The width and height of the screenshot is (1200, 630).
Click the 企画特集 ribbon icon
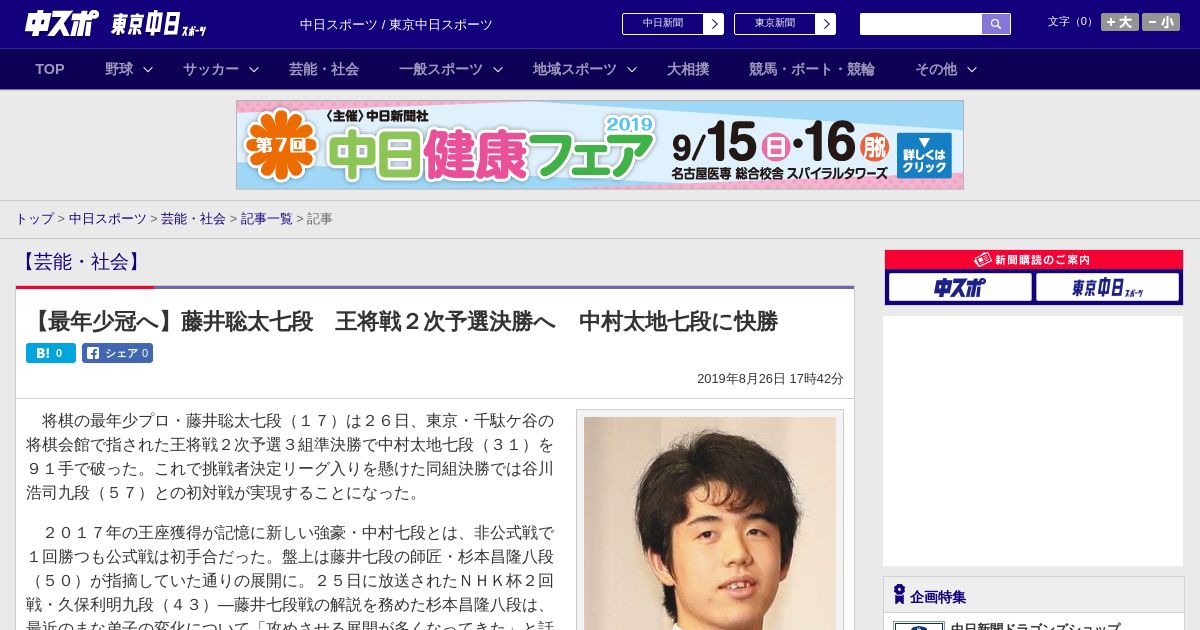click(x=899, y=595)
